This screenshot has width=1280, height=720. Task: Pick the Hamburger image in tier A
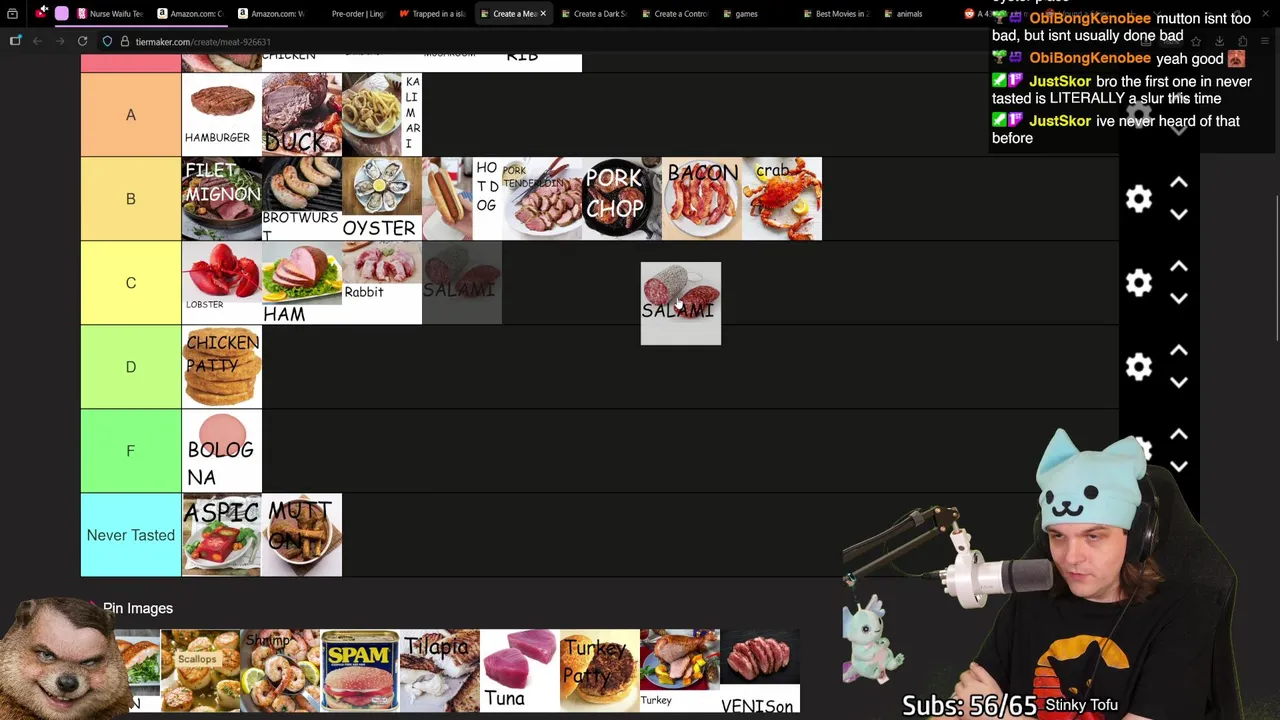[222, 115]
